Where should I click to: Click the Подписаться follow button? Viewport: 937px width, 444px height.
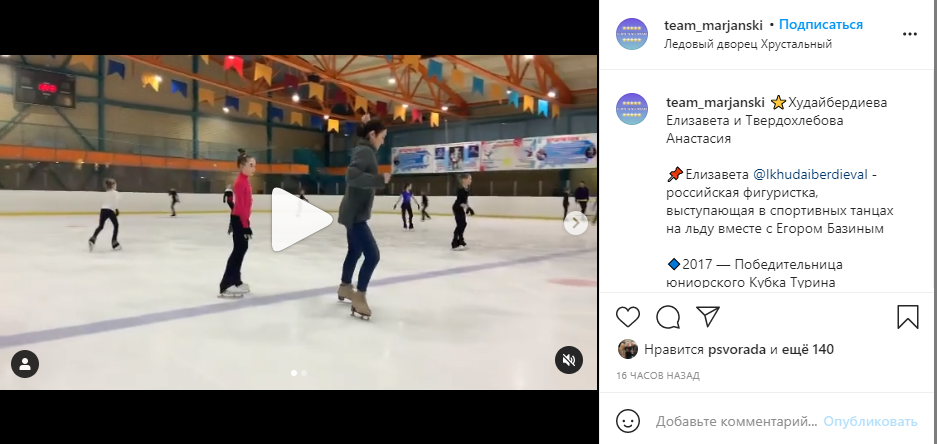click(821, 25)
